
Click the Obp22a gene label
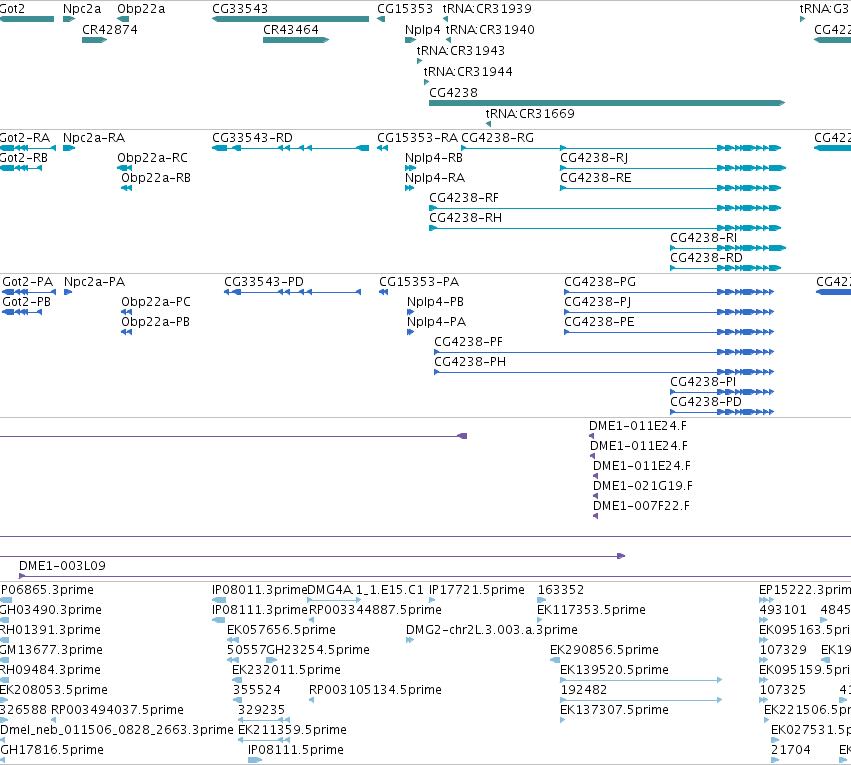141,9
